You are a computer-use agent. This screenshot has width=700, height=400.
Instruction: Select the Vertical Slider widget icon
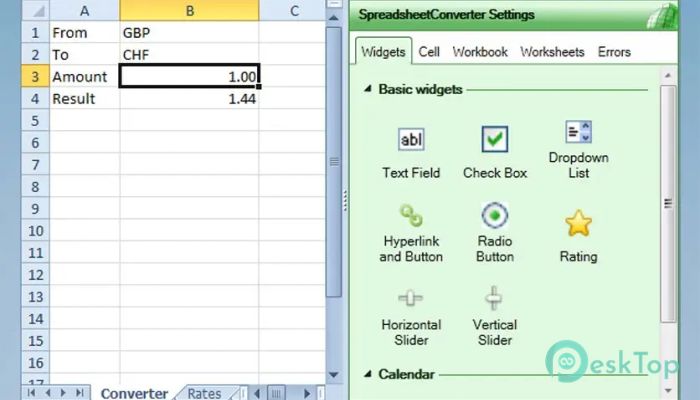494,298
